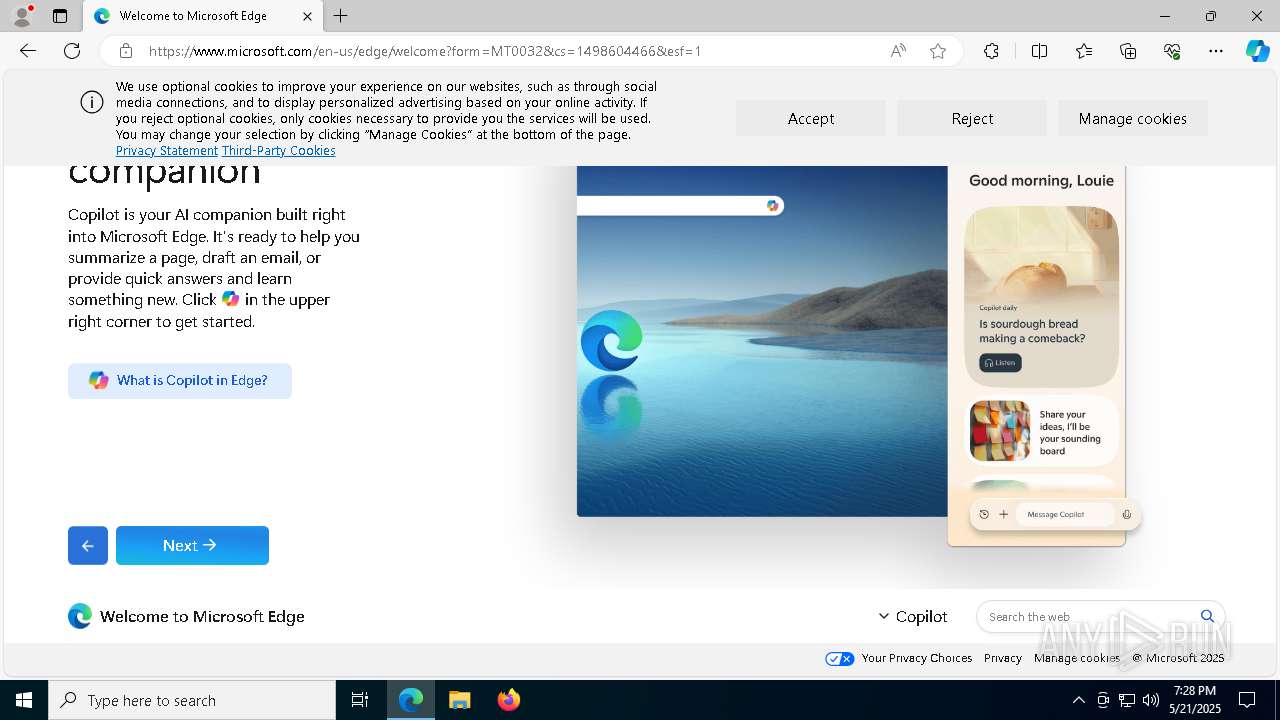Open the Extensions puzzle icon
The width and height of the screenshot is (1280, 720).
pyautogui.click(x=991, y=51)
